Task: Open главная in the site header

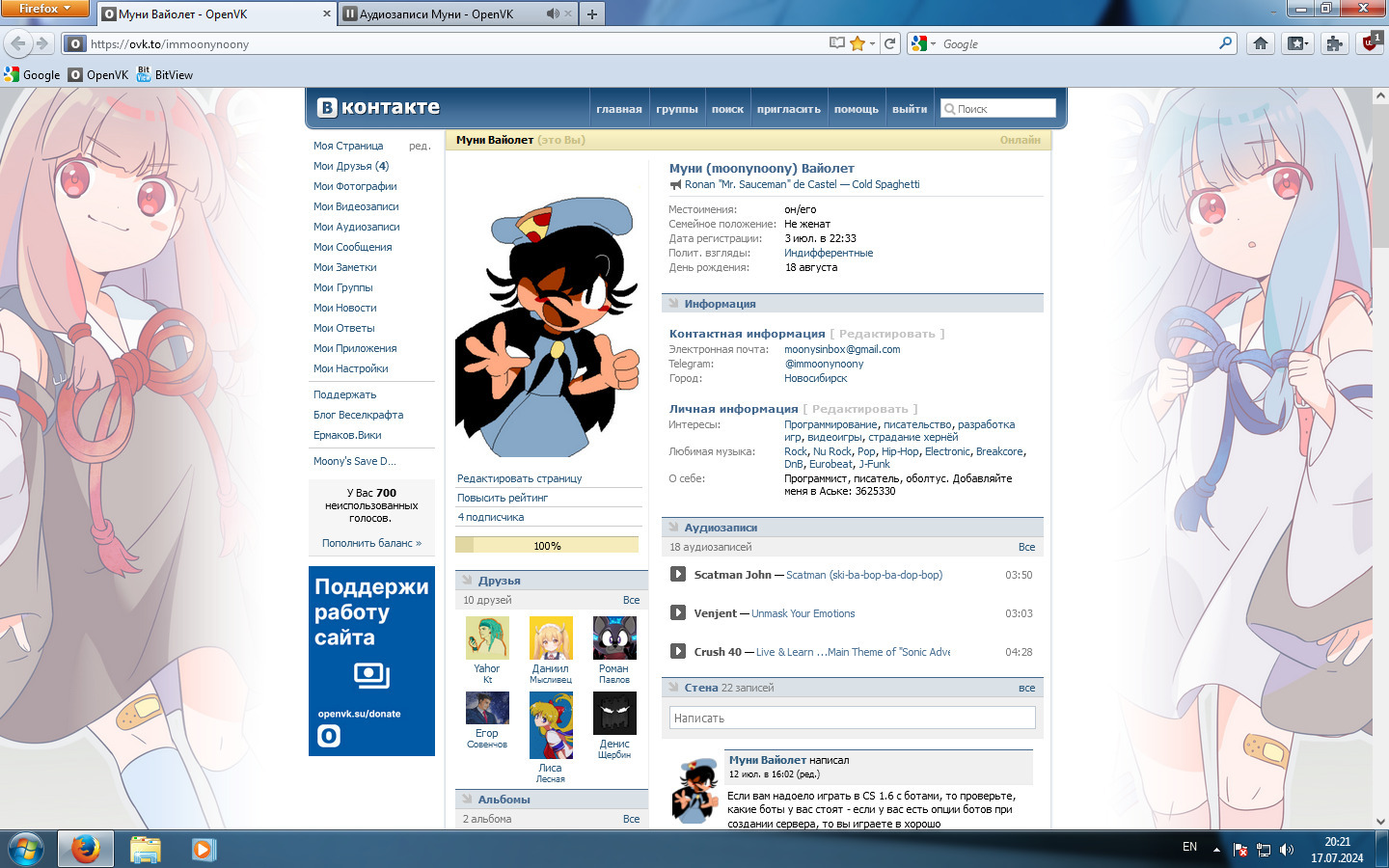Action: [619, 109]
